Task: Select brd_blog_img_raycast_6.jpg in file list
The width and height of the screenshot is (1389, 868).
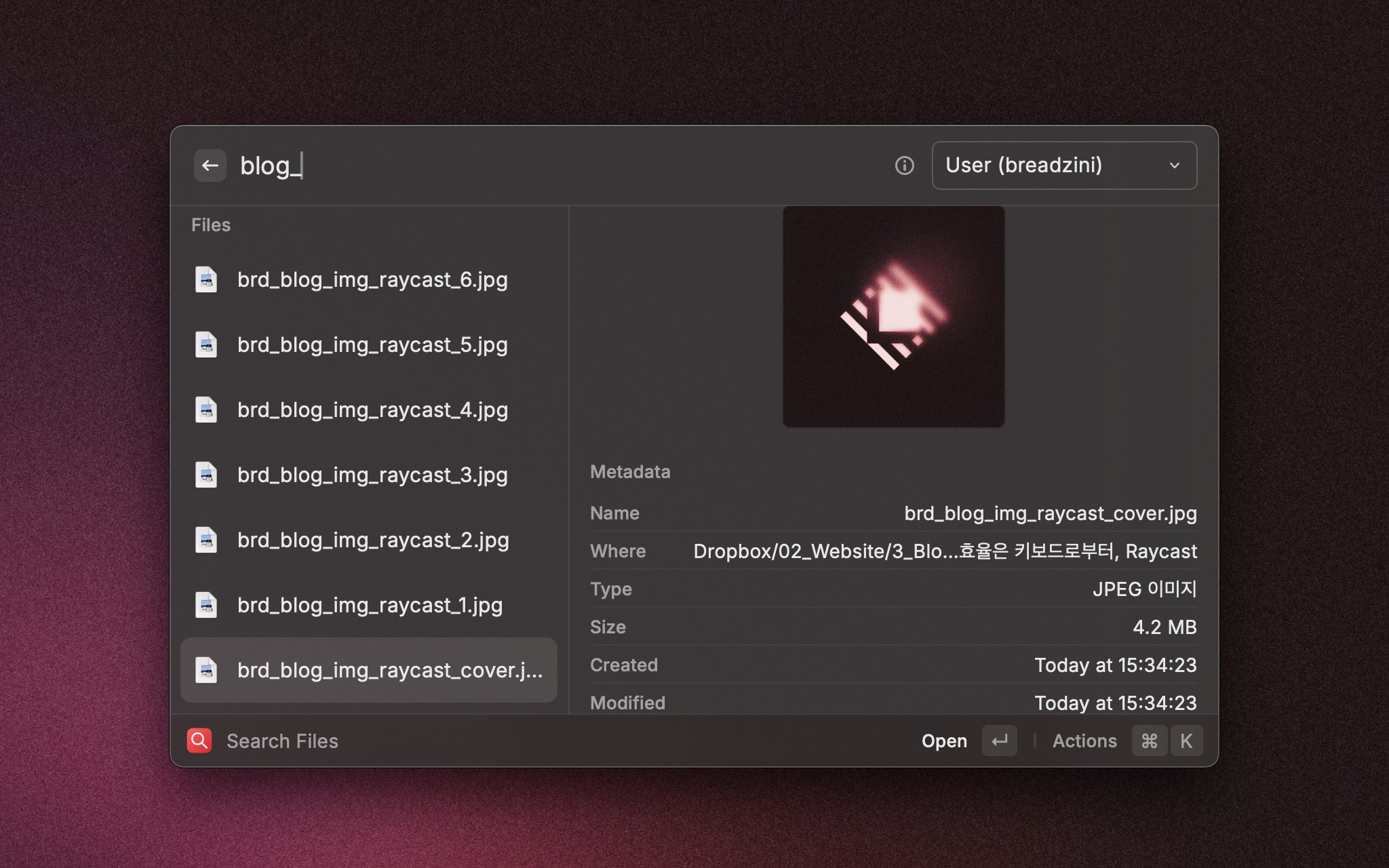Action: 369,279
